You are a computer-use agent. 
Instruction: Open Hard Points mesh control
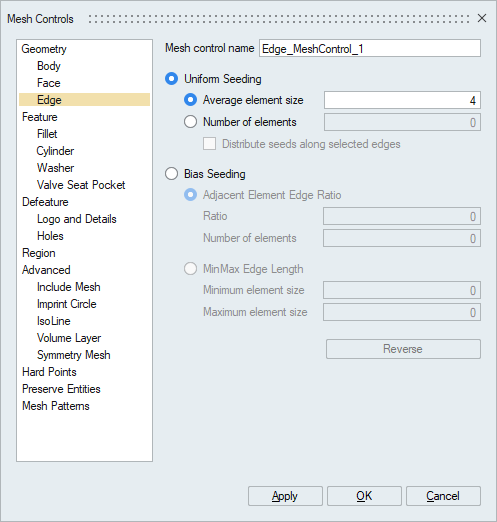click(x=49, y=372)
